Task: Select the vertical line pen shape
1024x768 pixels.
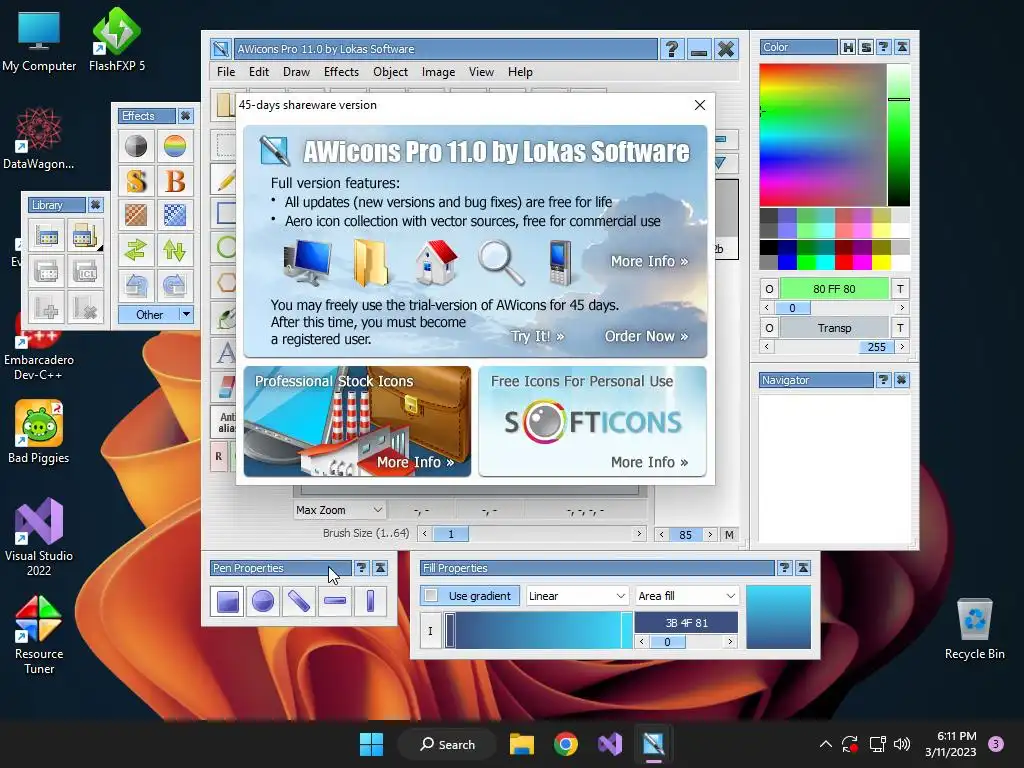Action: (370, 601)
